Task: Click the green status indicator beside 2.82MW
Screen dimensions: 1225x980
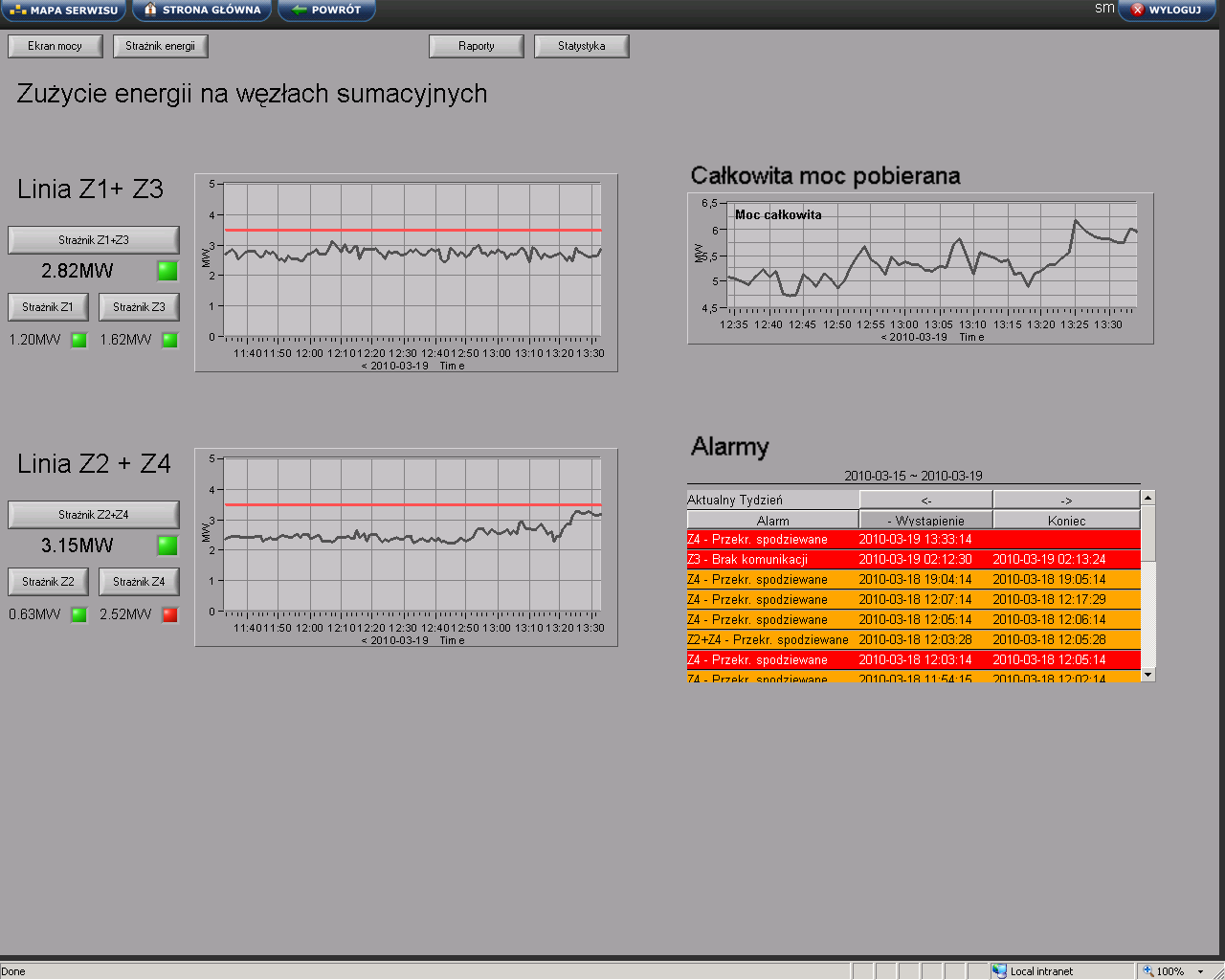Action: pyautogui.click(x=167, y=271)
